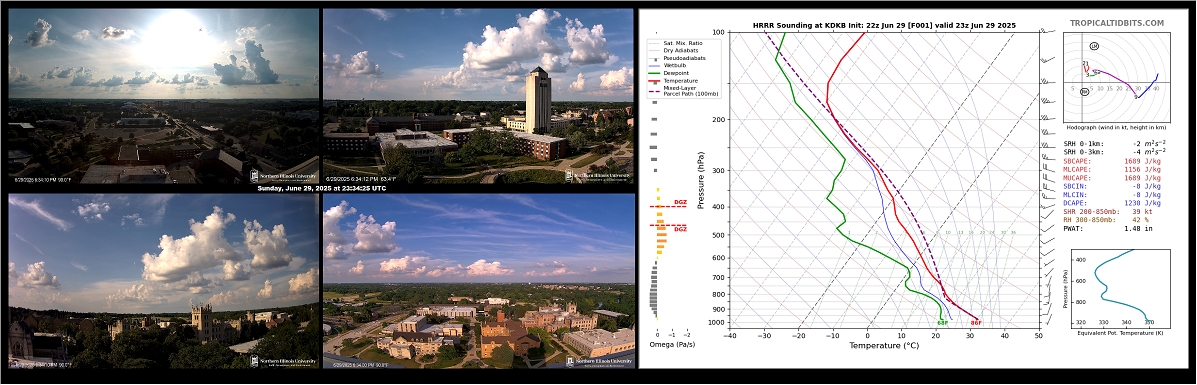Click the Northern Illinois University logo in top-left webcam
This screenshot has height=385, width=1197.
[x=283, y=175]
